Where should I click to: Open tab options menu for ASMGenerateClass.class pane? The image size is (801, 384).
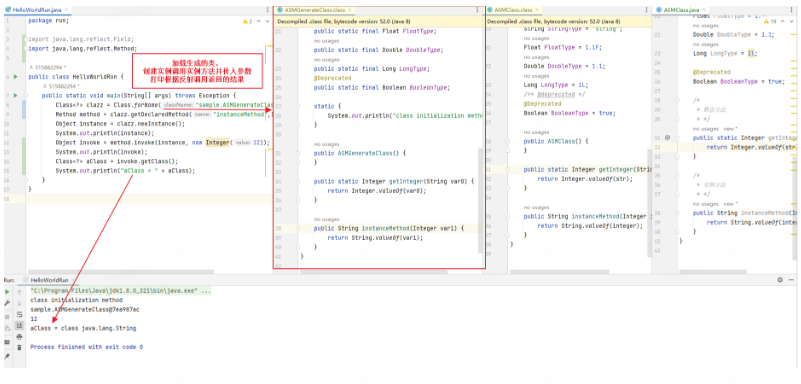[x=478, y=10]
